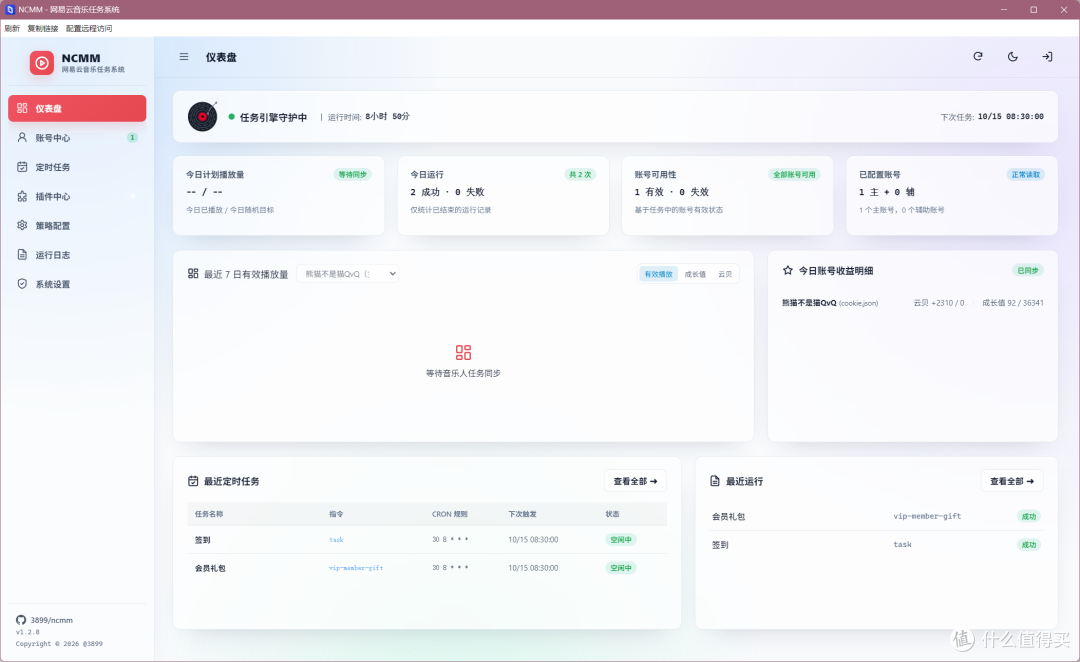Click the 正常读取 badge on 已配置账号

click(x=1026, y=174)
